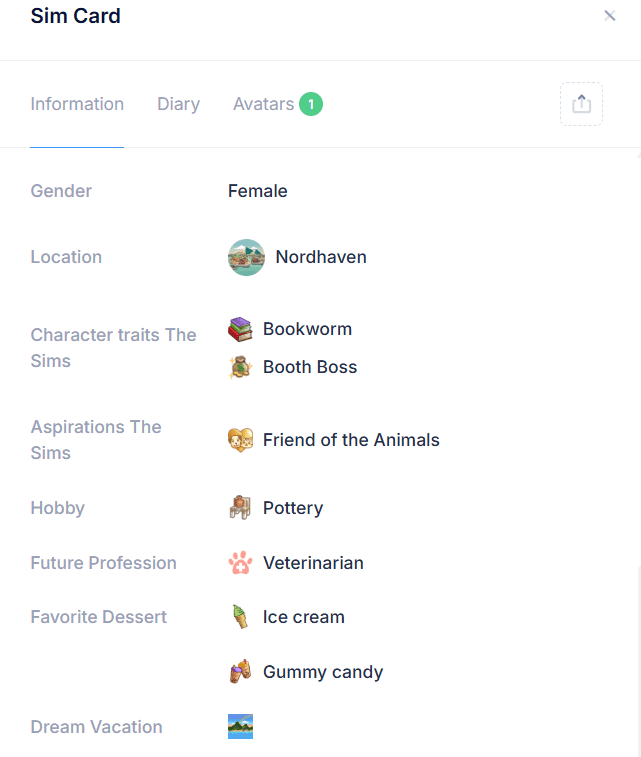
Task: Select the Veterinarian profession label
Action: (313, 563)
